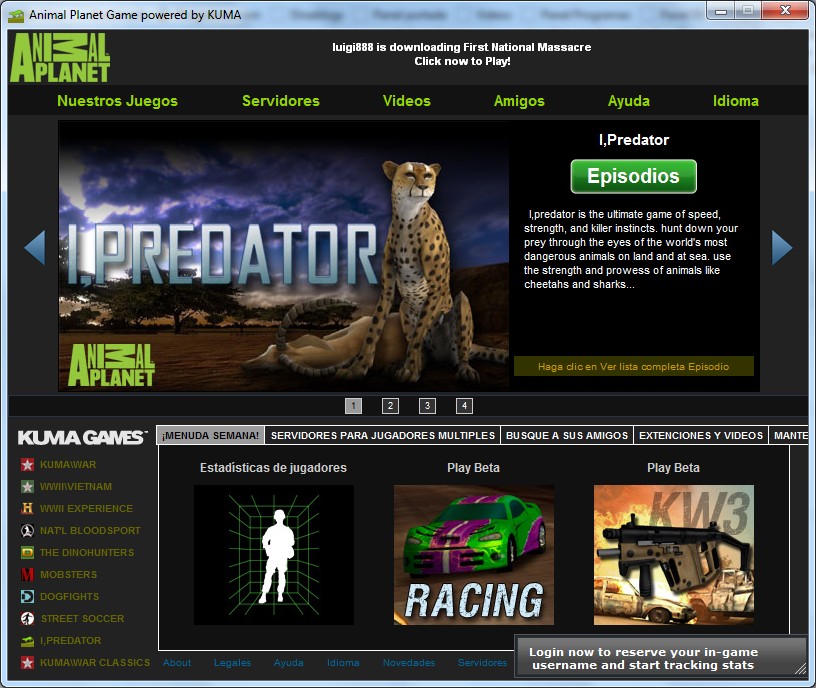Switch to Servidores Para Jugadores Multiples tab

tap(382, 435)
